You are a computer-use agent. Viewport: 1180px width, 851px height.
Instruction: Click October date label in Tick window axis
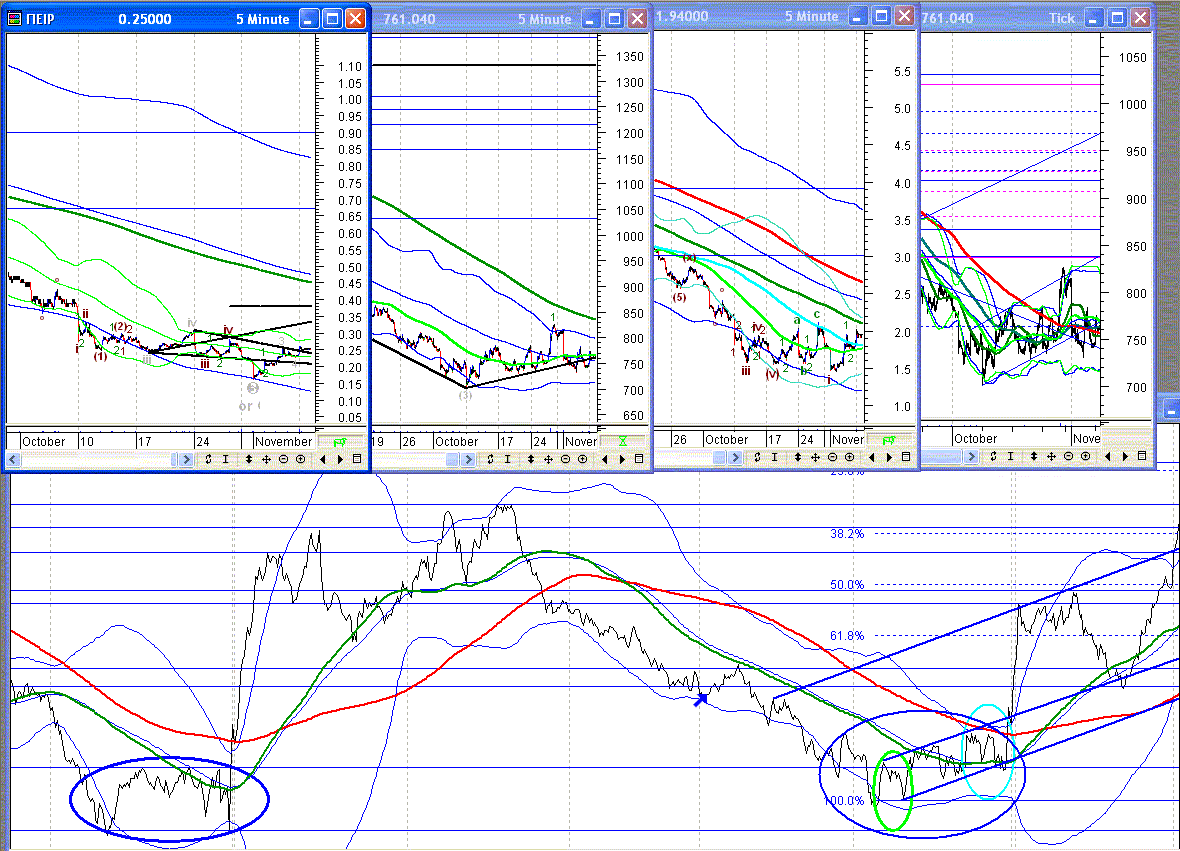tap(975, 439)
